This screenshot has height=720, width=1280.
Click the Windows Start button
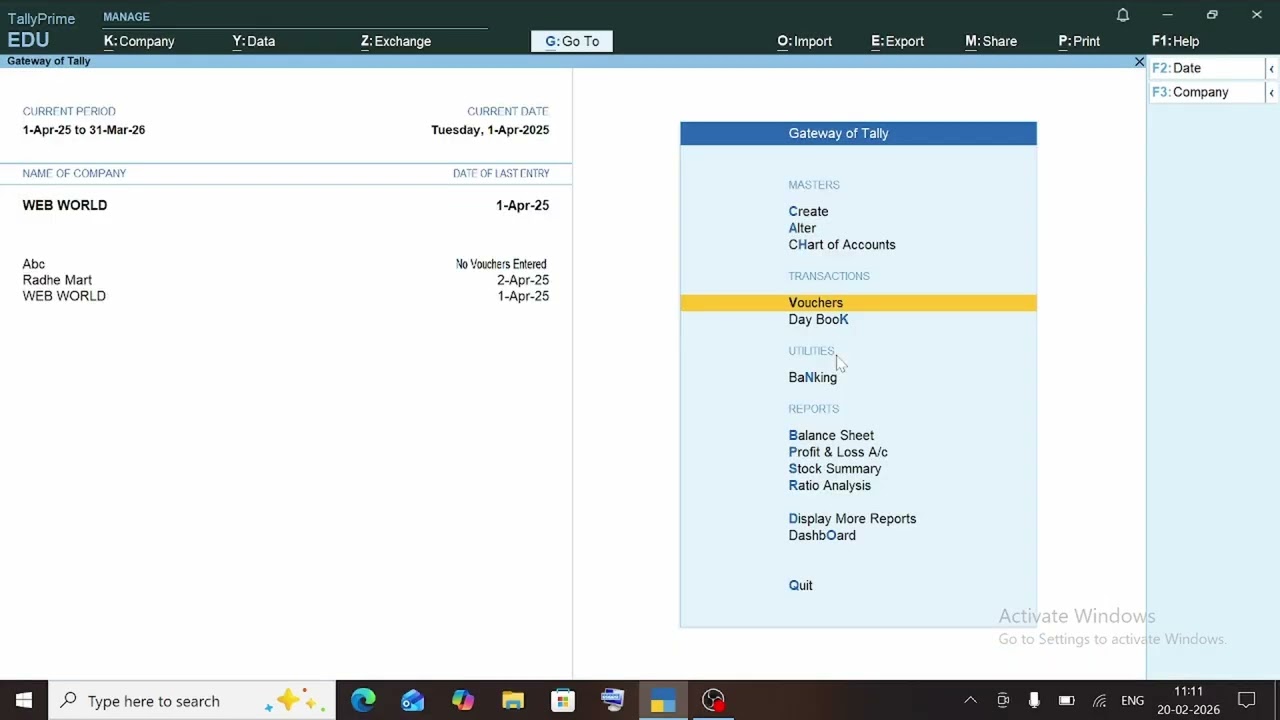coord(24,700)
